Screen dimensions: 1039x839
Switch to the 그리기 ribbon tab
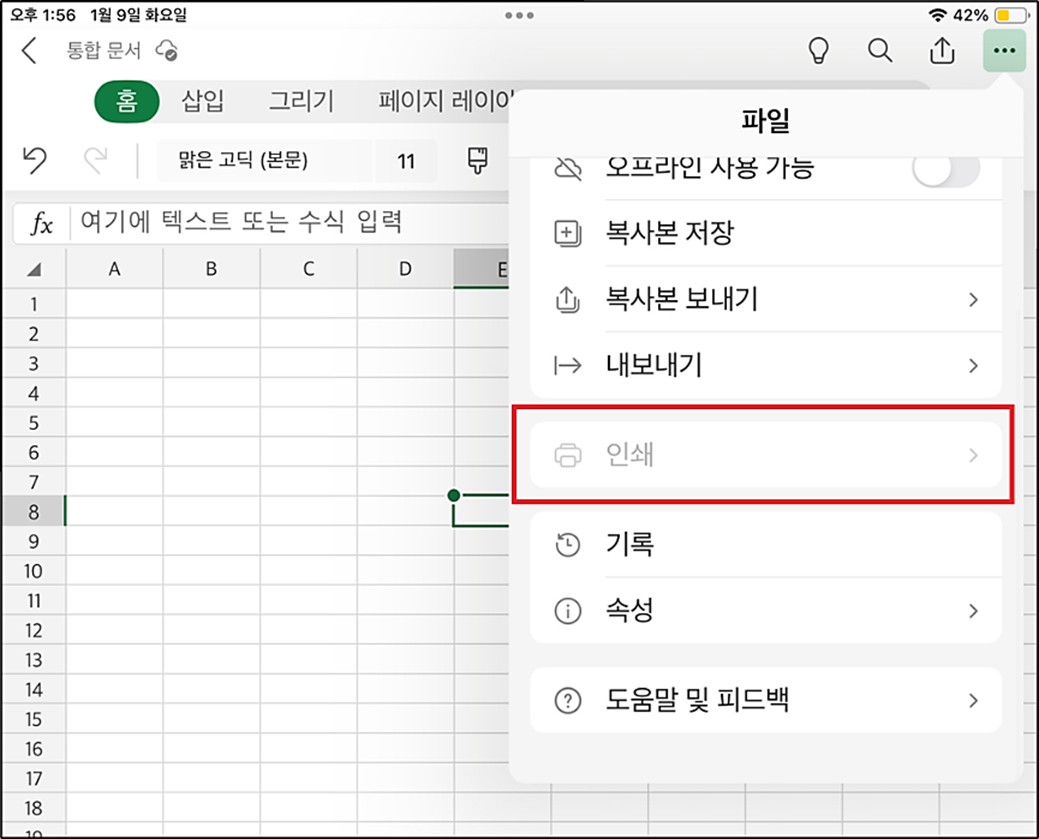click(301, 101)
